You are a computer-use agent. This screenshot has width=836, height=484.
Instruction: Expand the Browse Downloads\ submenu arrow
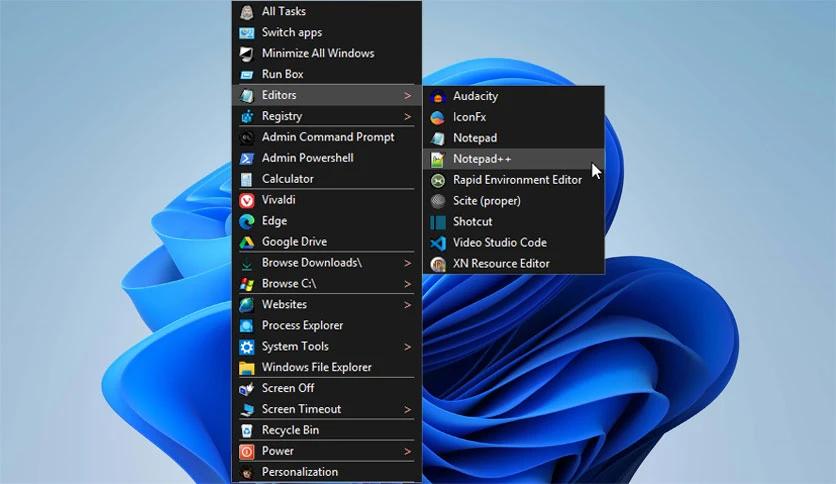[x=407, y=263]
